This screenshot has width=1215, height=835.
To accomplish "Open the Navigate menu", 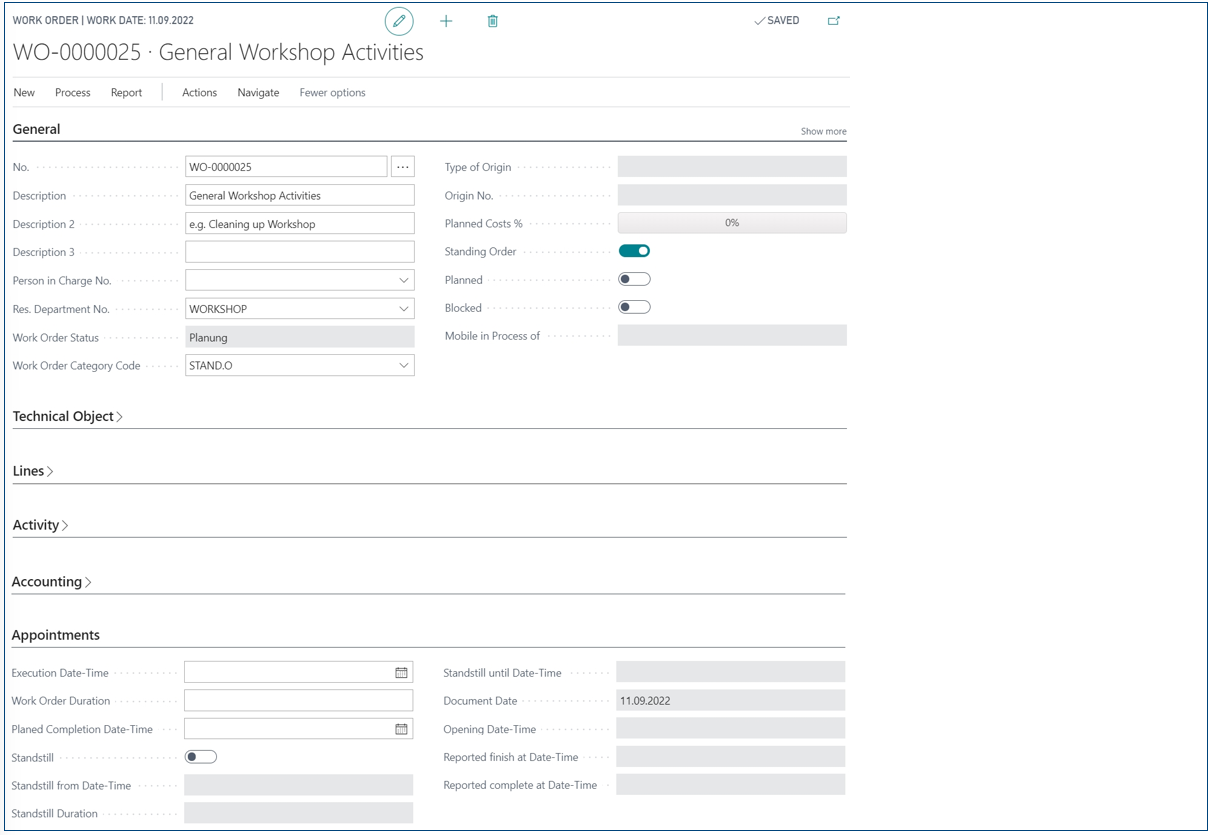I will [258, 93].
